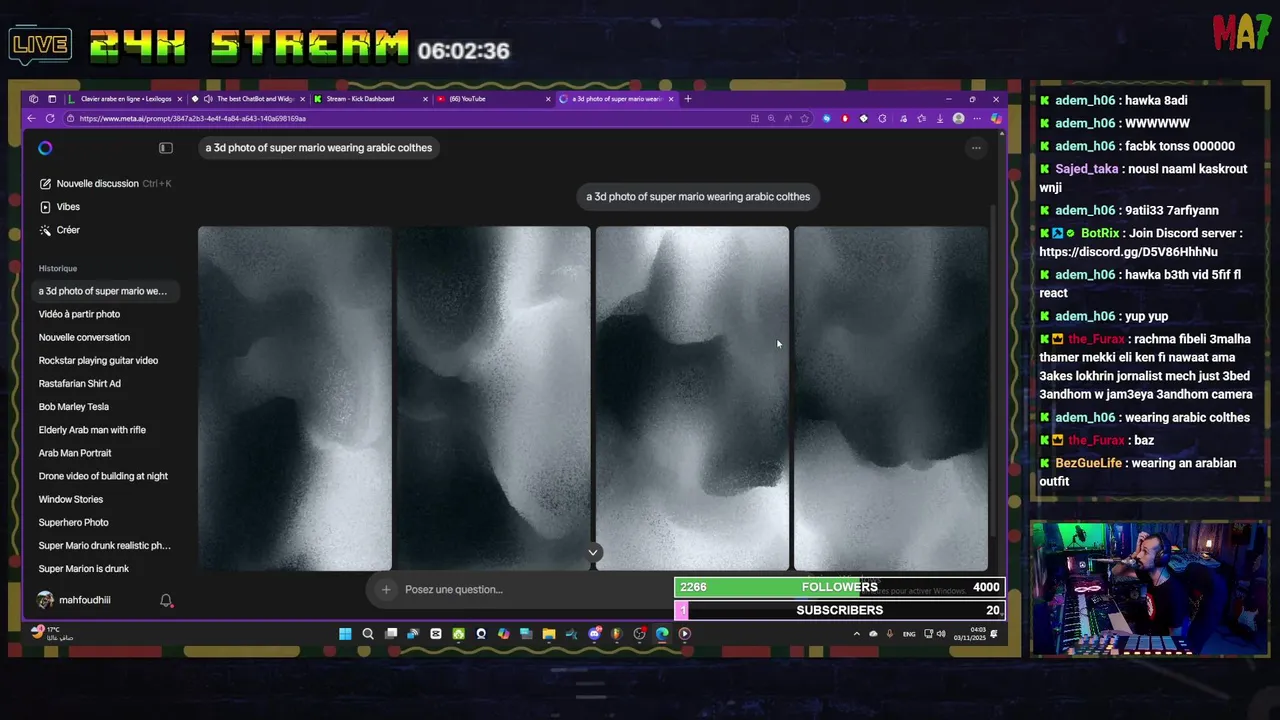
Task: Open 'Rastafarian Shirt Ad' conversation
Action: coord(79,383)
